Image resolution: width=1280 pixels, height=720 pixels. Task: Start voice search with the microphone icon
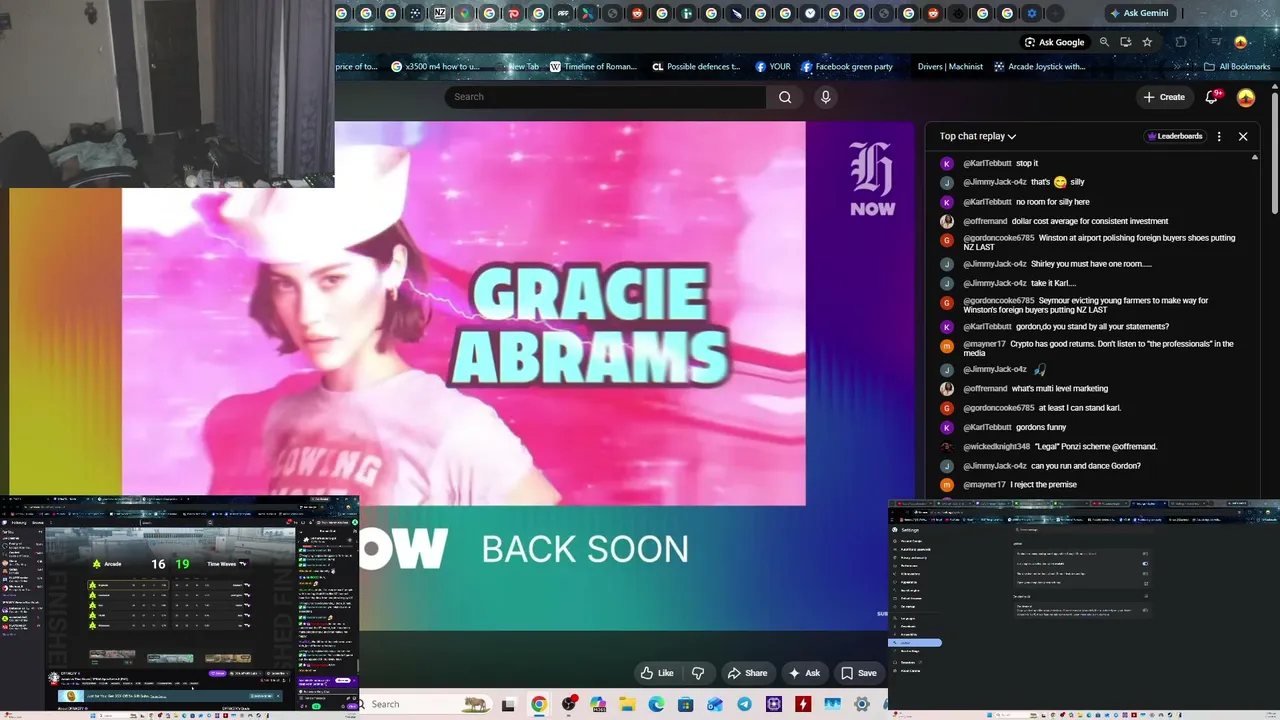pos(825,97)
